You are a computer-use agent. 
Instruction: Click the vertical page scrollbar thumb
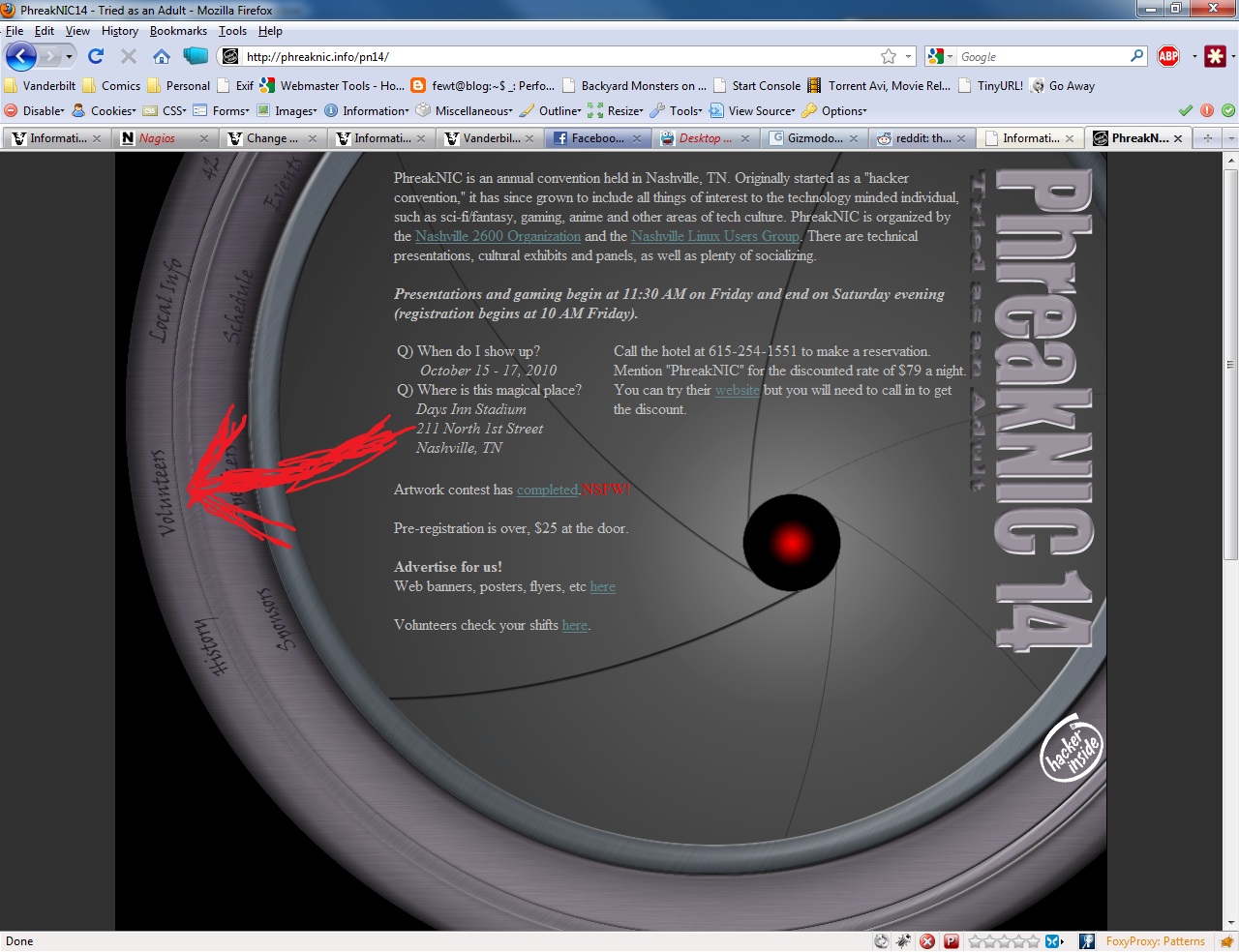point(1230,365)
